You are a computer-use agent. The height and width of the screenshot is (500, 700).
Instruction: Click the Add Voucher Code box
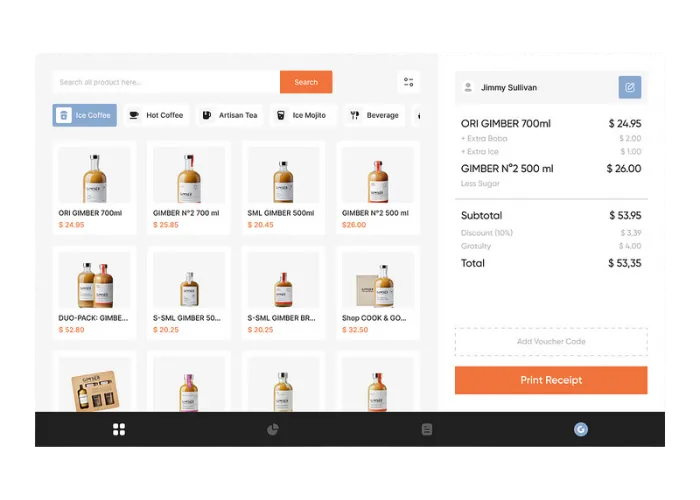click(x=551, y=342)
